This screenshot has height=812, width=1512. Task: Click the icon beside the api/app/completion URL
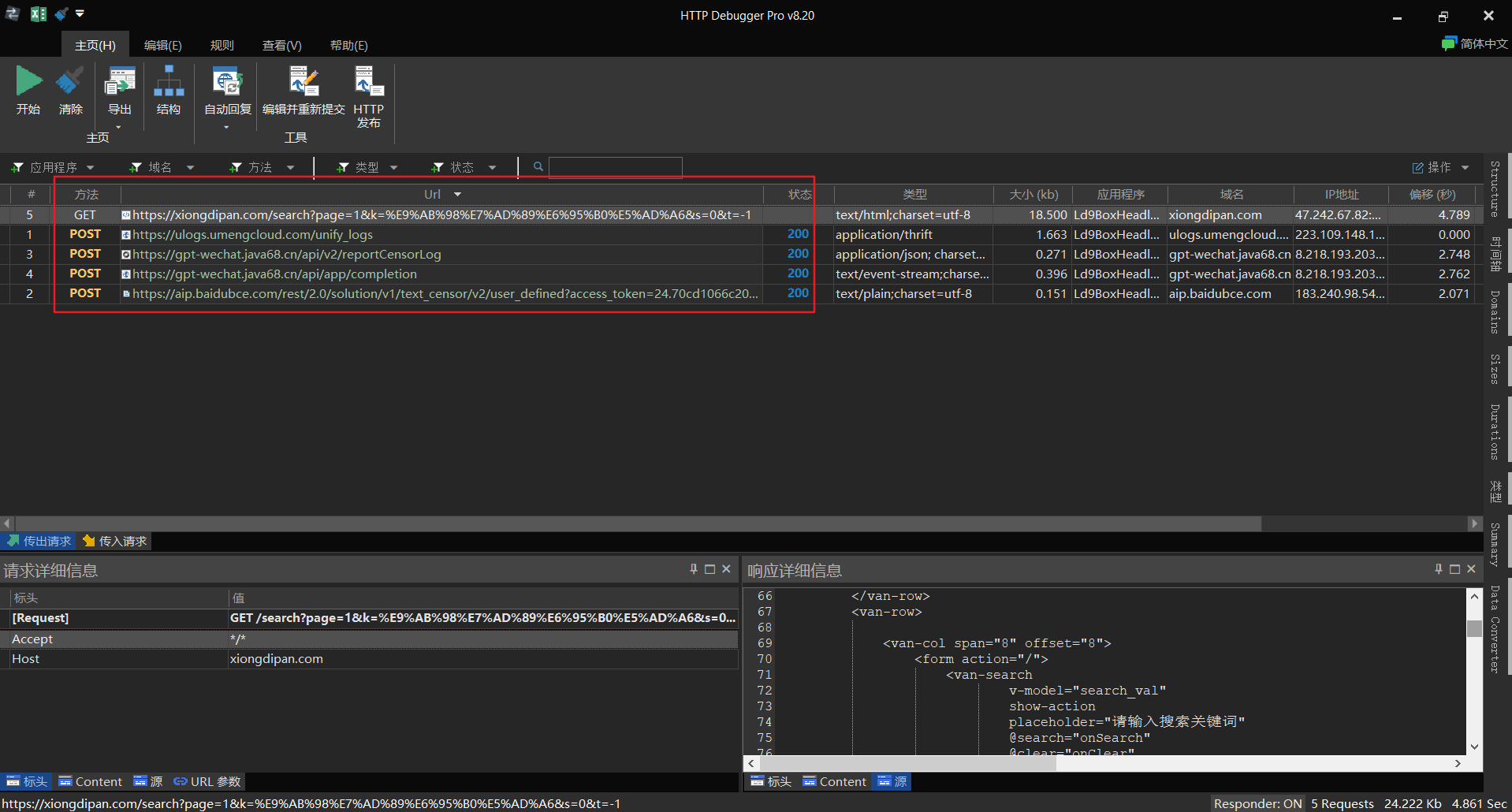point(125,274)
